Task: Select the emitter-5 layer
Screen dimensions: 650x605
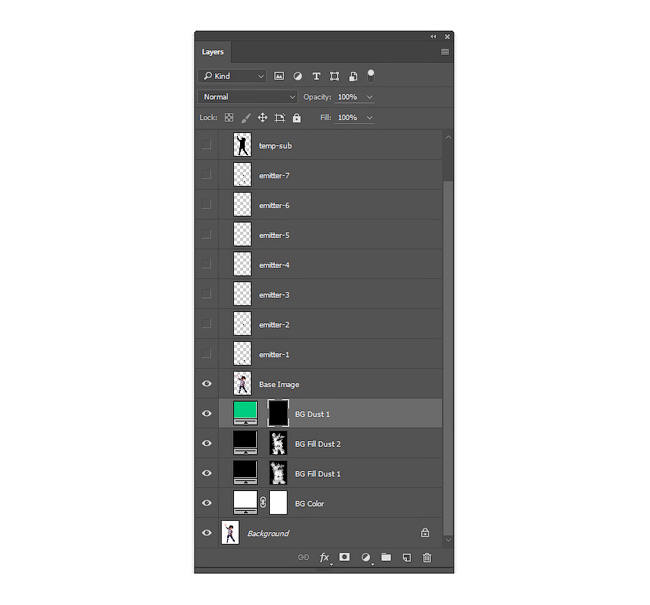Action: [x=330, y=235]
